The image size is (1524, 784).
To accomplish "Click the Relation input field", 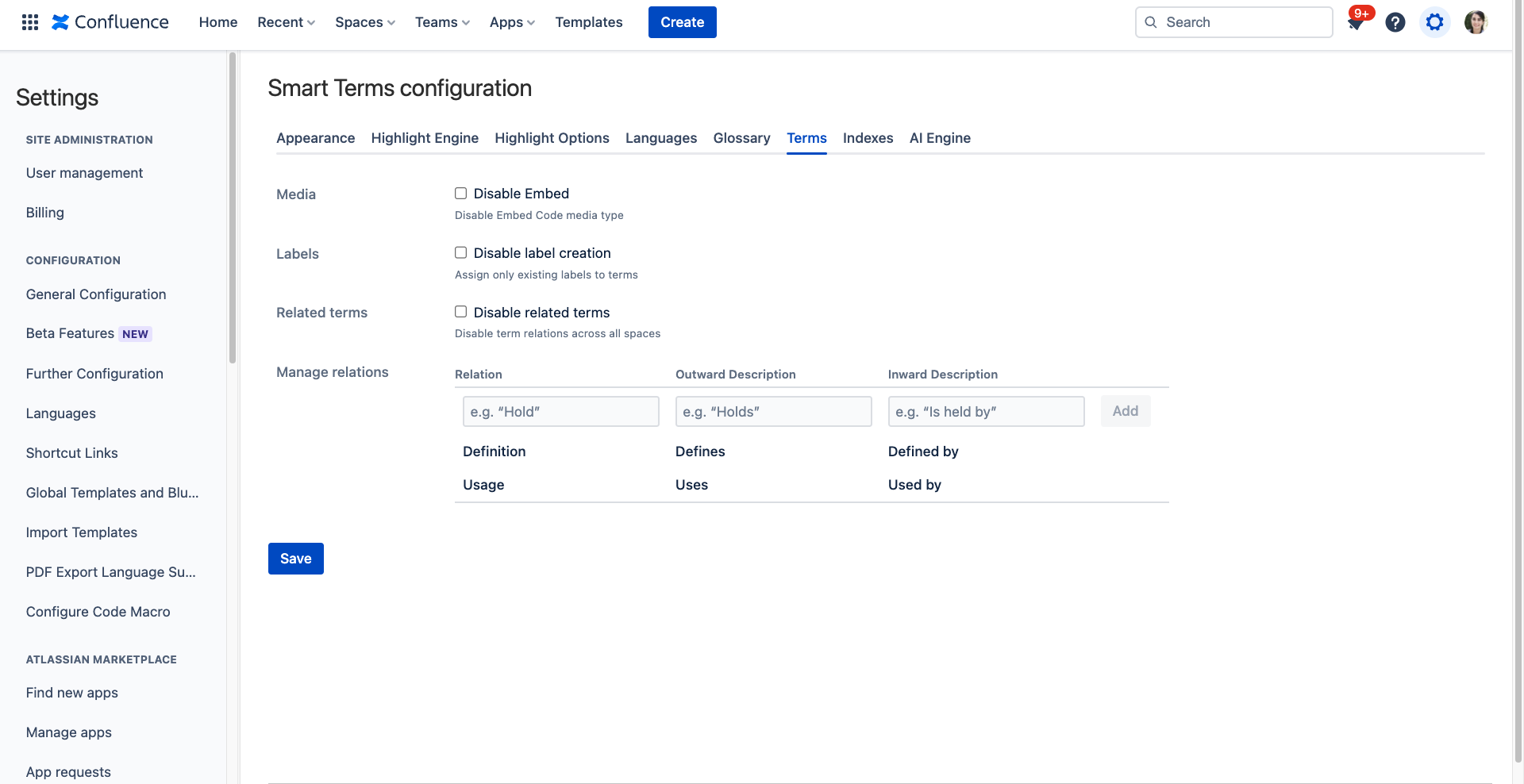I will click(560, 411).
